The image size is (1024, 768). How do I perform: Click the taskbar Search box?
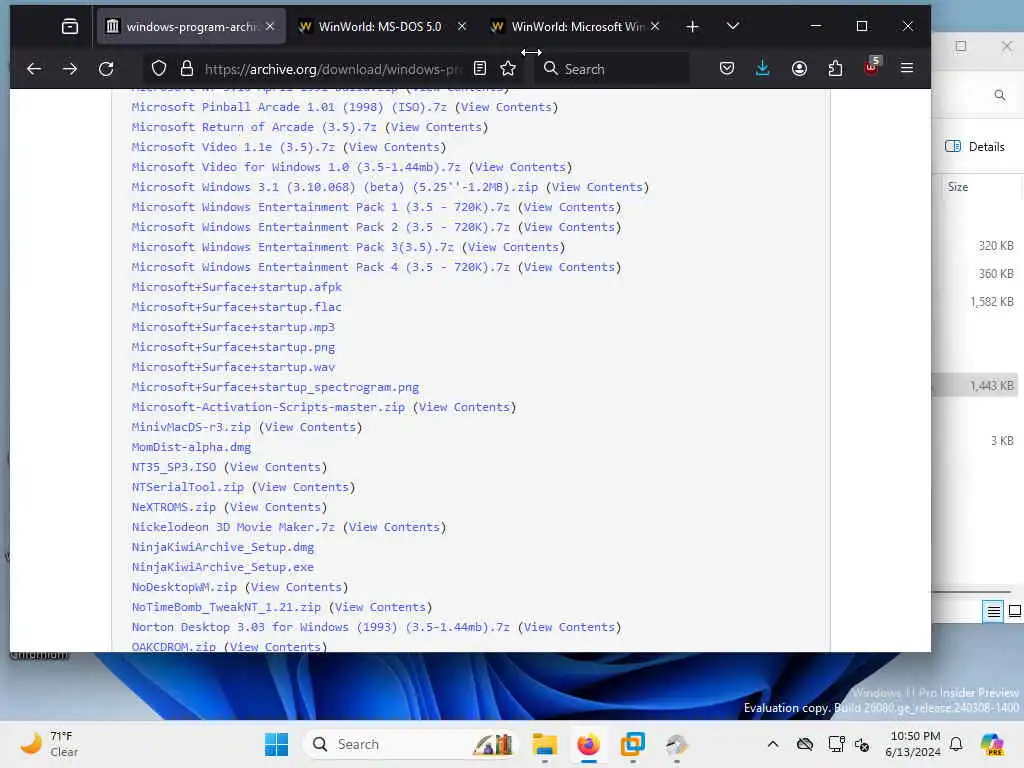click(410, 744)
